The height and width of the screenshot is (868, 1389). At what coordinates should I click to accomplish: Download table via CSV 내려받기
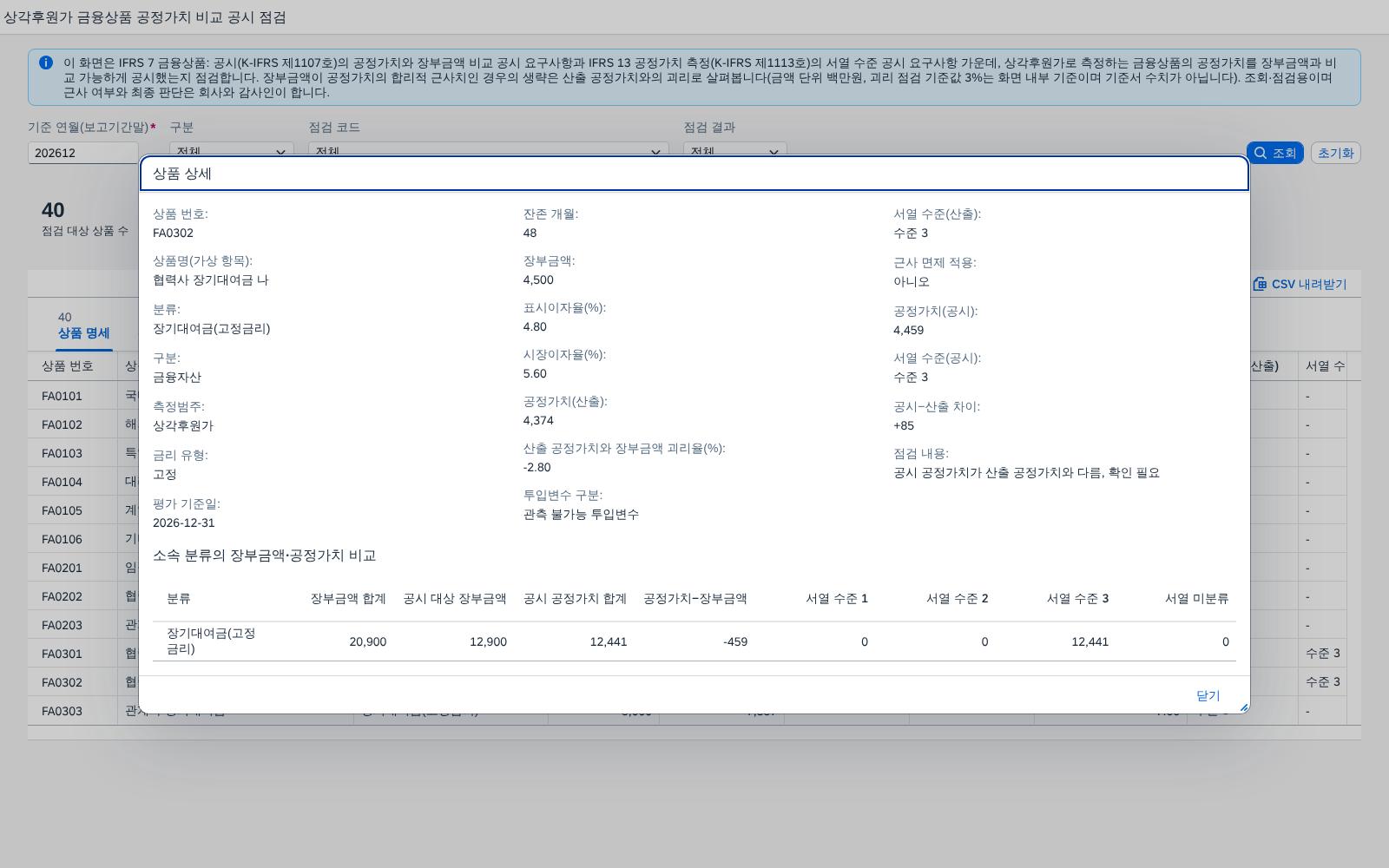click(1300, 284)
